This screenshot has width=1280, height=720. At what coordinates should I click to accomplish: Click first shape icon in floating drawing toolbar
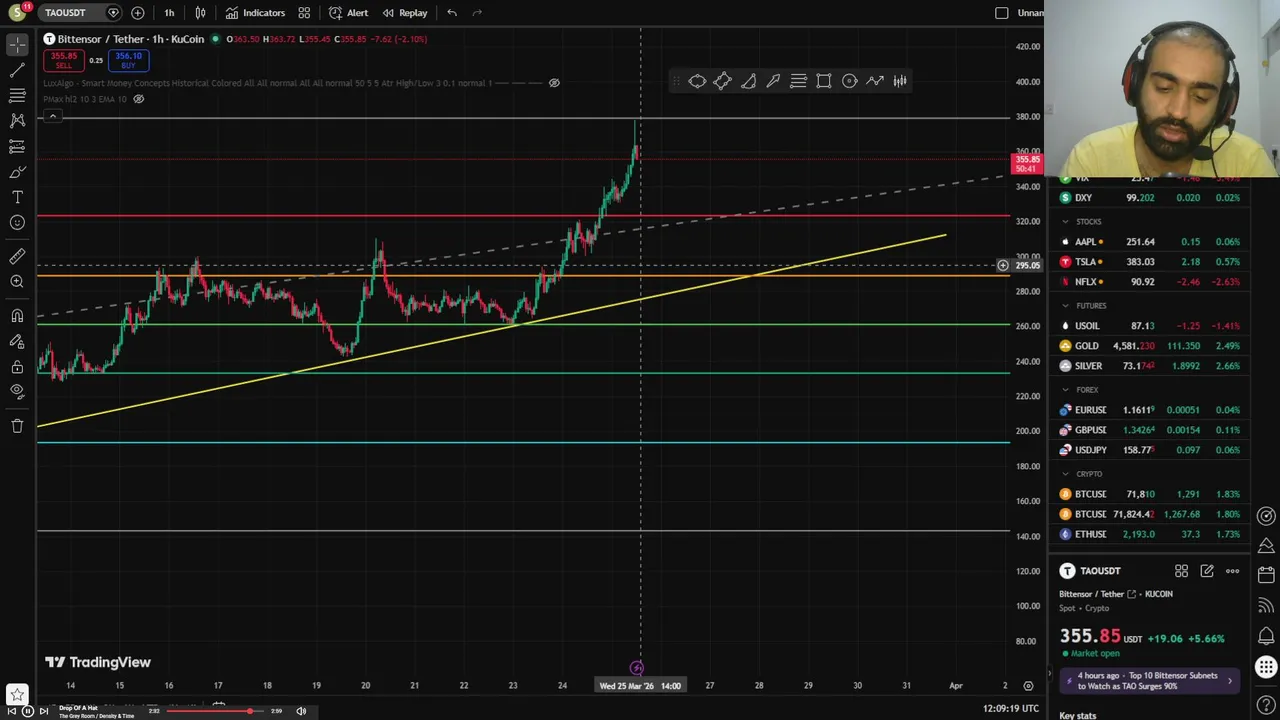tap(697, 81)
